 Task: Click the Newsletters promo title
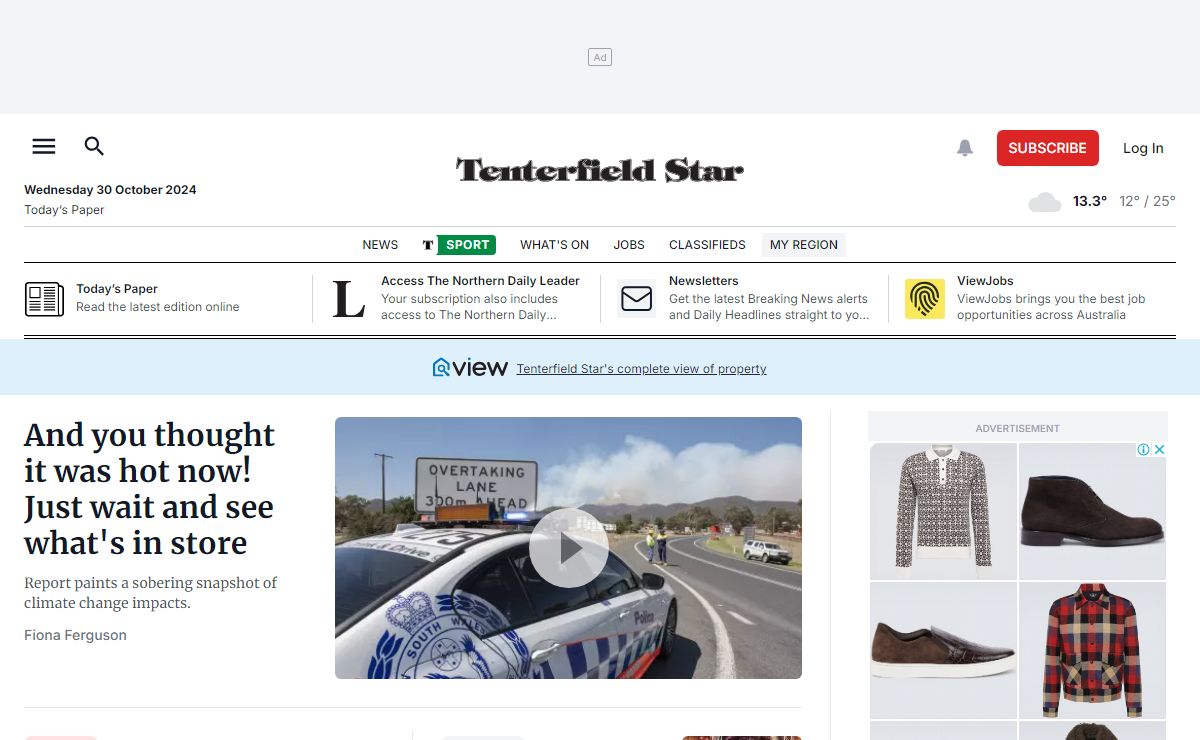click(x=703, y=281)
